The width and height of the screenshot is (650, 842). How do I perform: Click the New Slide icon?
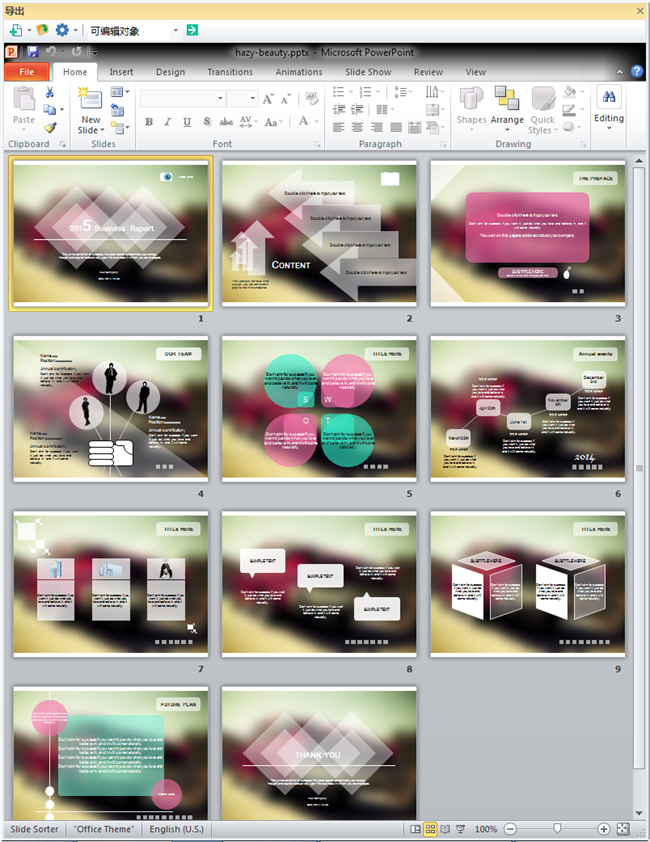pyautogui.click(x=90, y=99)
